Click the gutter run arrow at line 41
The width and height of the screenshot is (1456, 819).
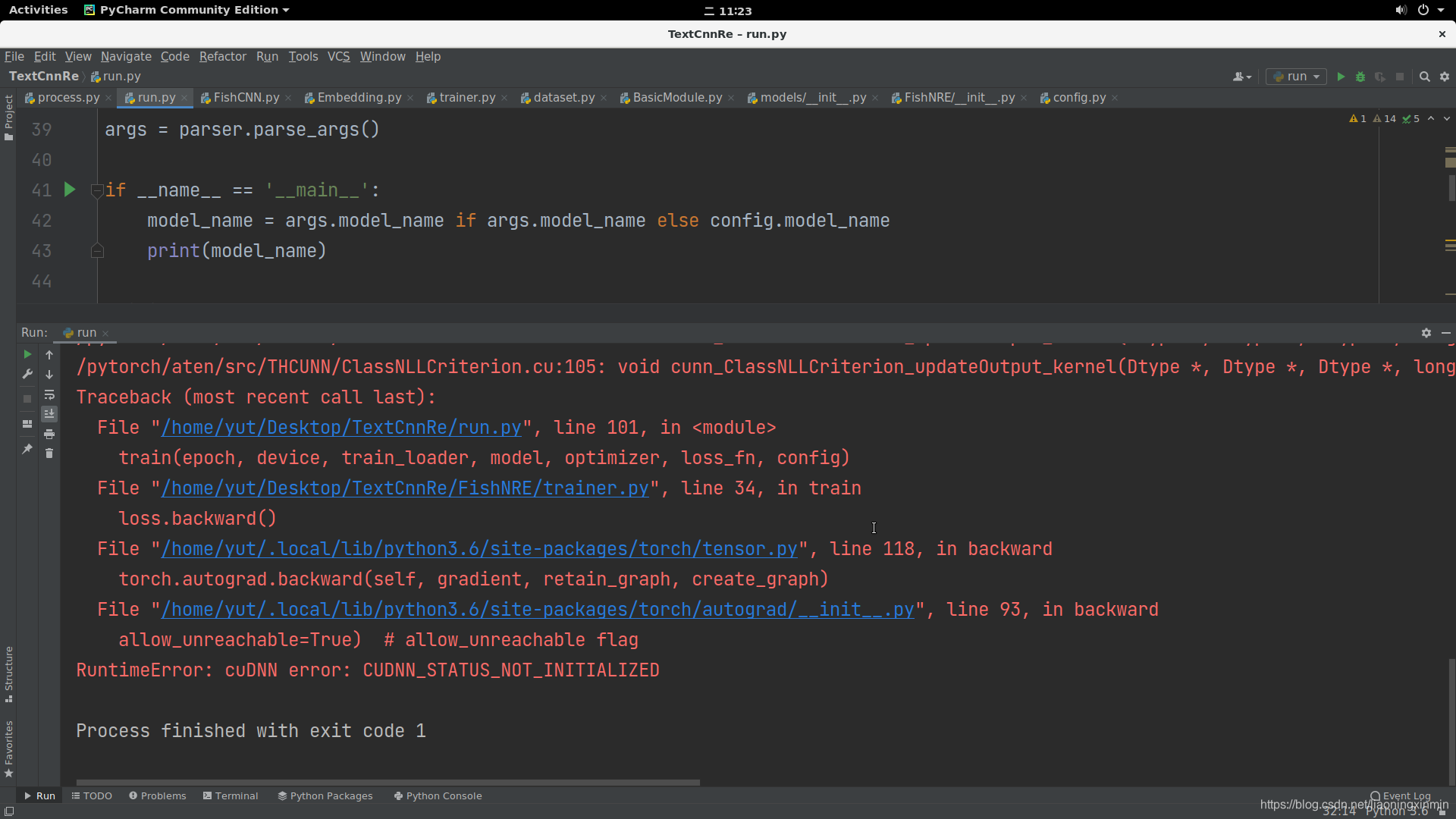(70, 190)
